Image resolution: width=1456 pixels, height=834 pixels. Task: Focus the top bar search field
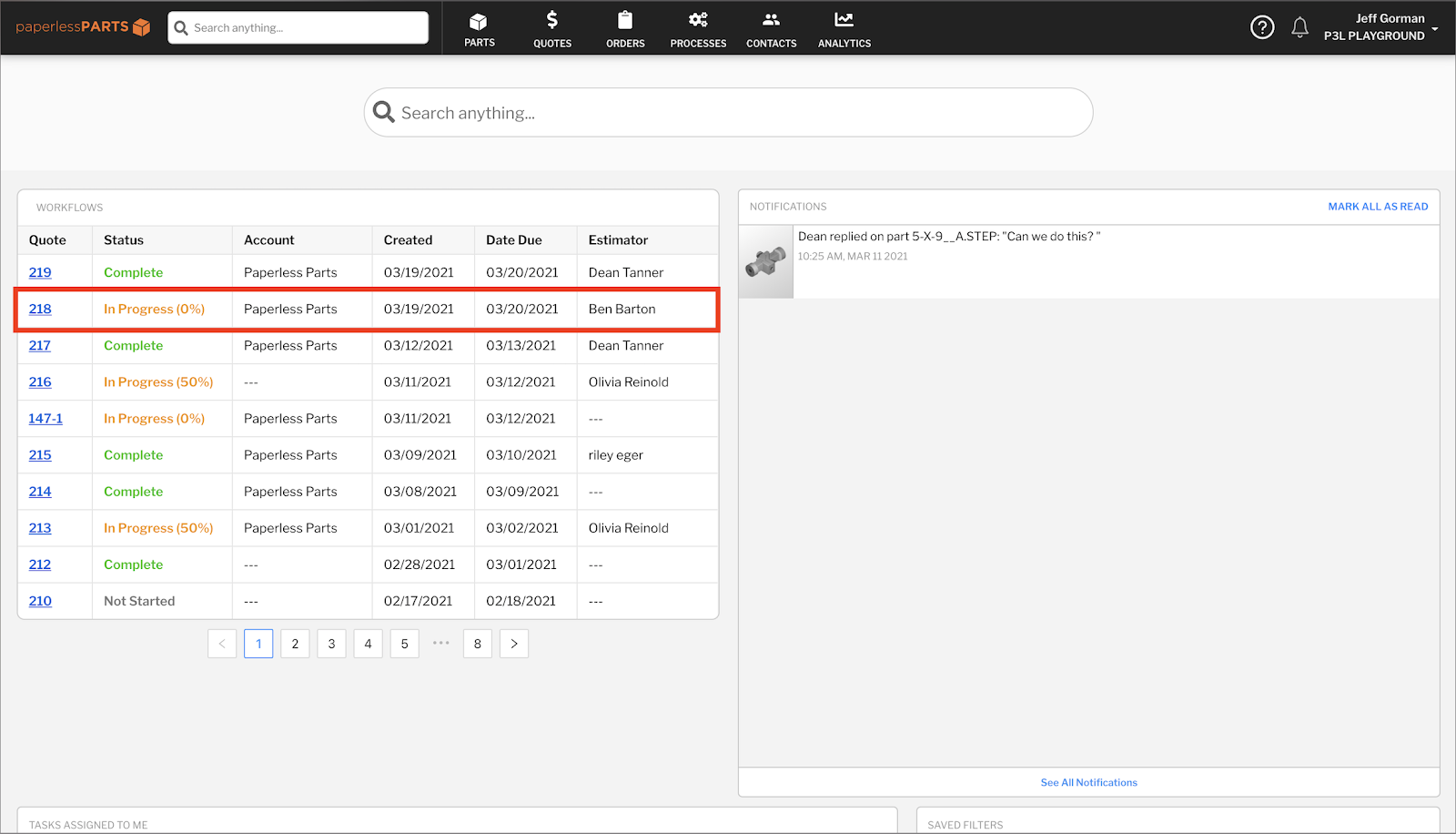click(x=298, y=27)
